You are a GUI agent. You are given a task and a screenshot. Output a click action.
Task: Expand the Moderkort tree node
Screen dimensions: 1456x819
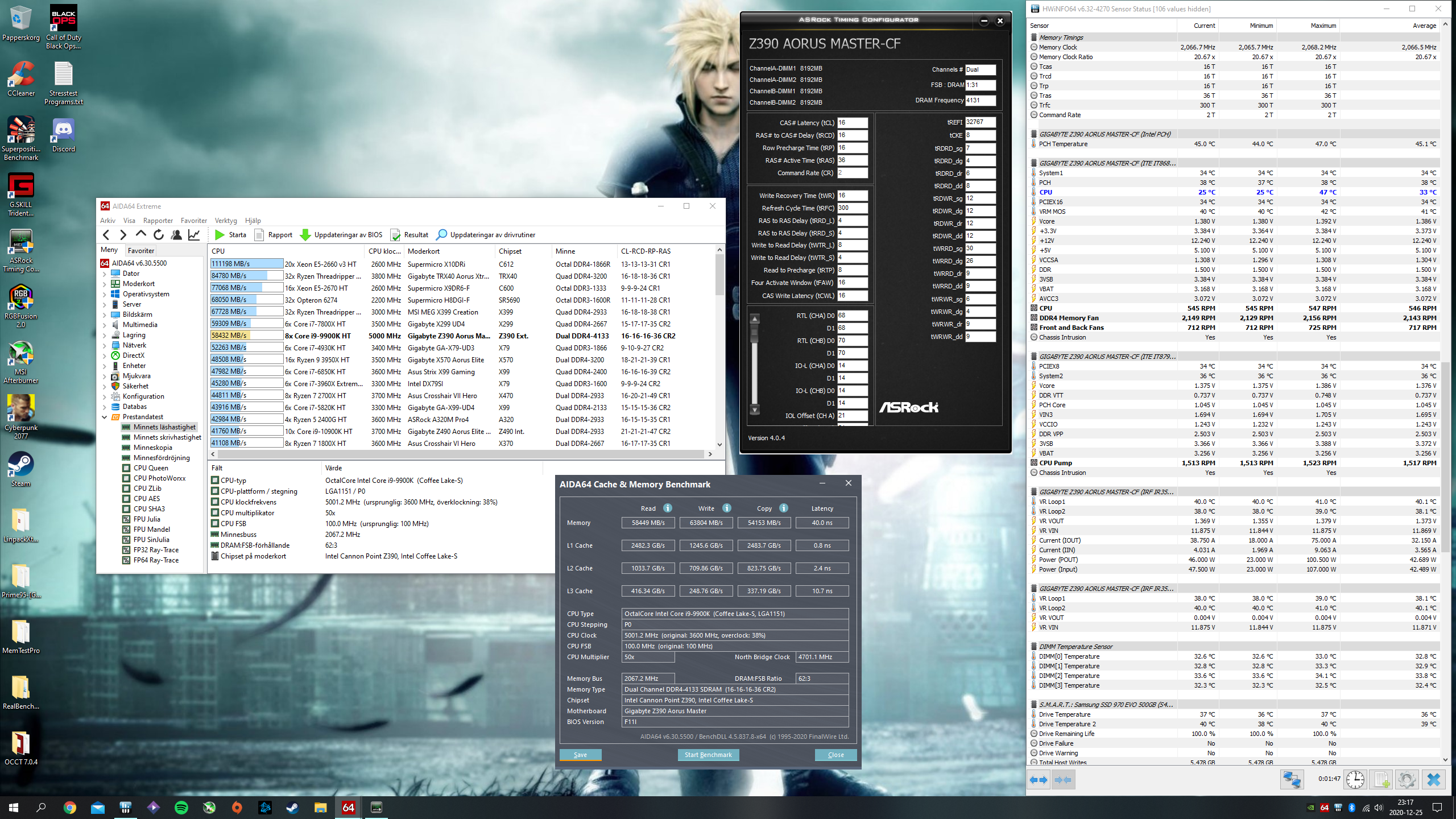105,284
